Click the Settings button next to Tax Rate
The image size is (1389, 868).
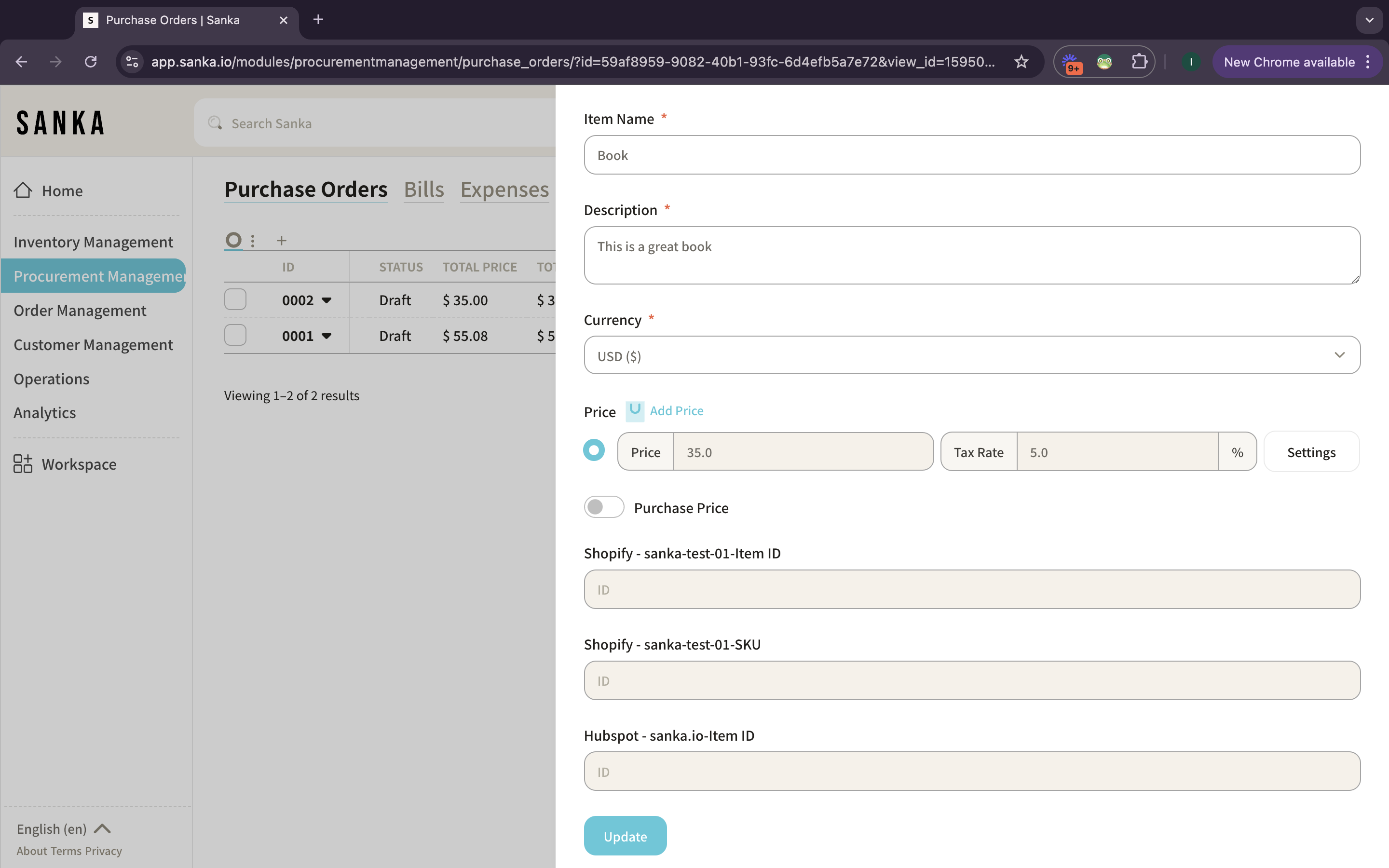click(1311, 452)
